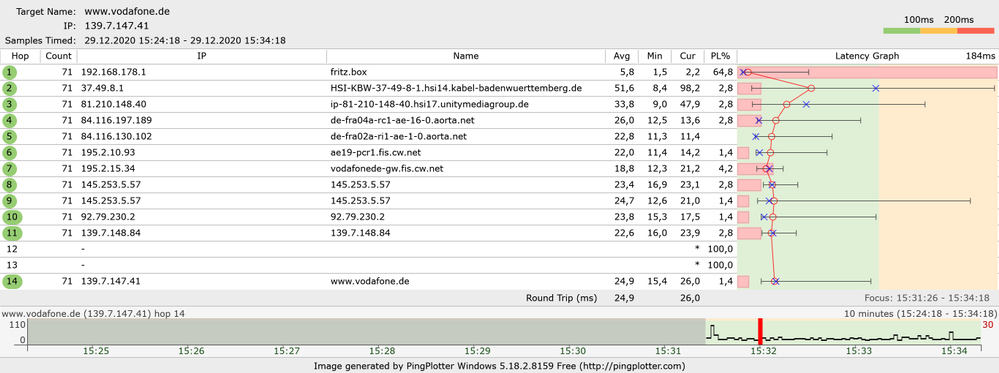Click the IP 81.210.148.40 cell

113,104
